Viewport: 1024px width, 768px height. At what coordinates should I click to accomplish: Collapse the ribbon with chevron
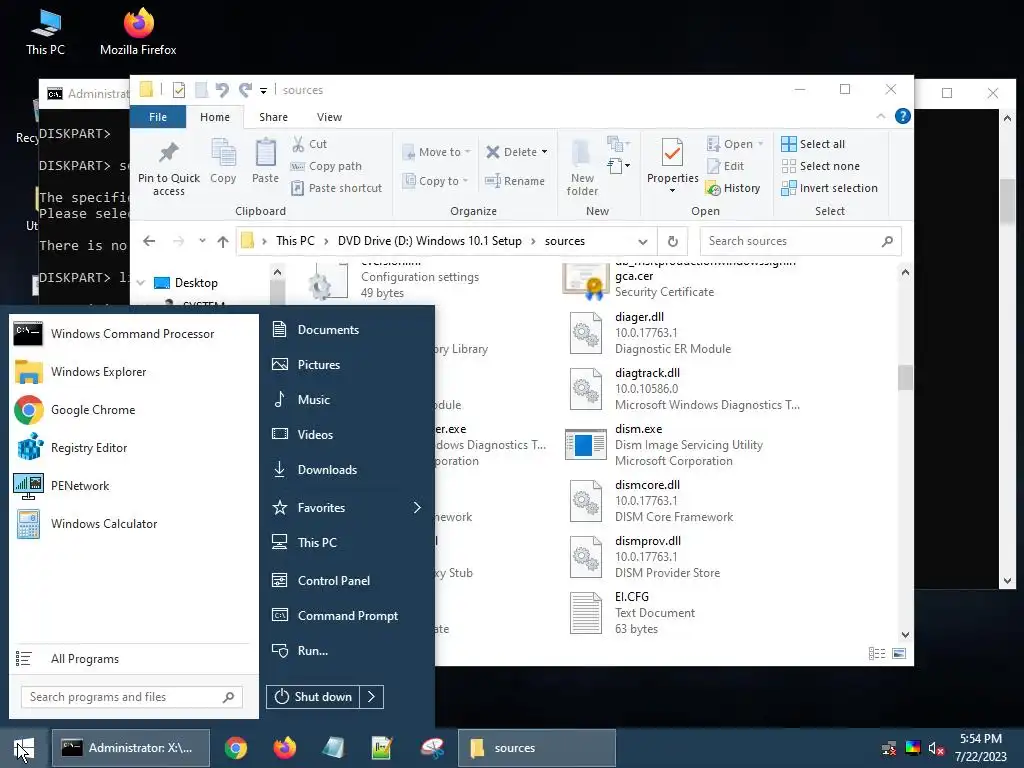[x=880, y=116]
